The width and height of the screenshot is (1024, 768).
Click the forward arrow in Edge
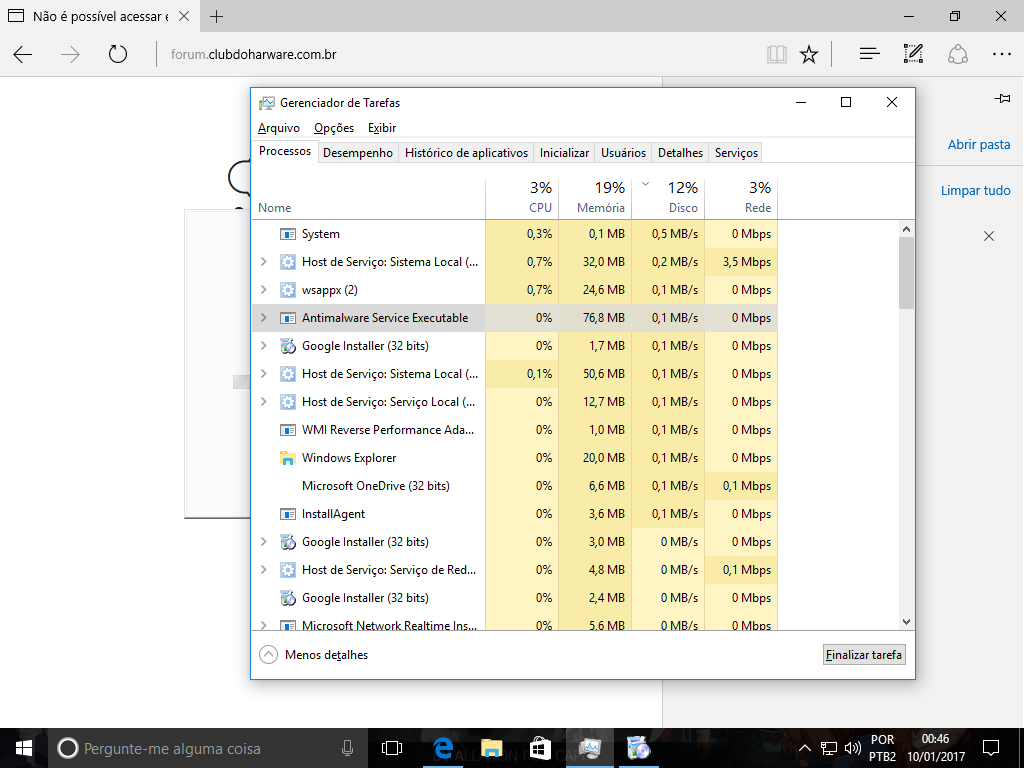(x=70, y=54)
